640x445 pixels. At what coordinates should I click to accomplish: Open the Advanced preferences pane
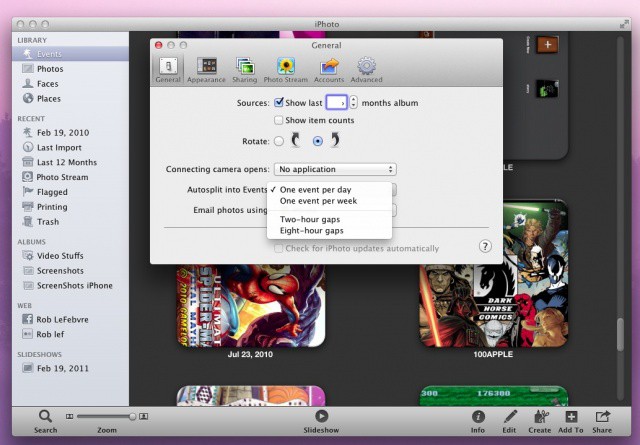366,71
